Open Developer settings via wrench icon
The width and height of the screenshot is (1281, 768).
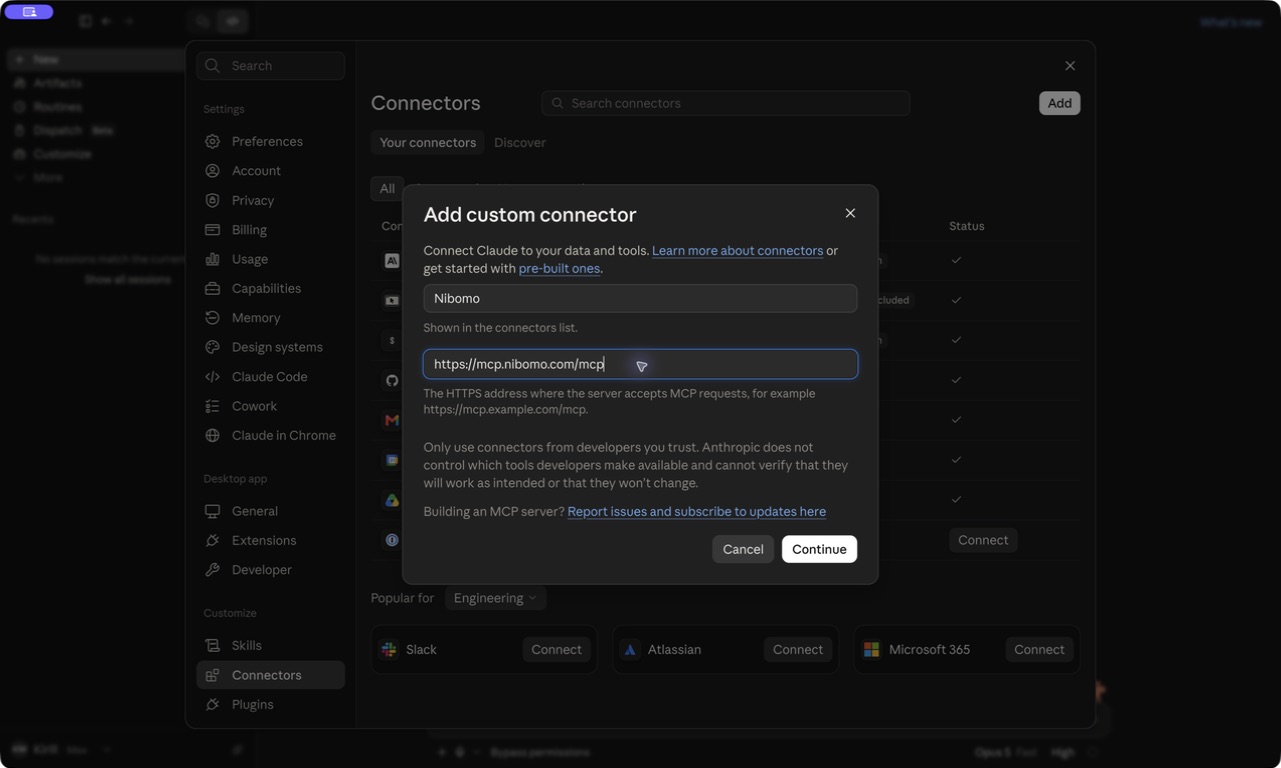pyautogui.click(x=212, y=570)
